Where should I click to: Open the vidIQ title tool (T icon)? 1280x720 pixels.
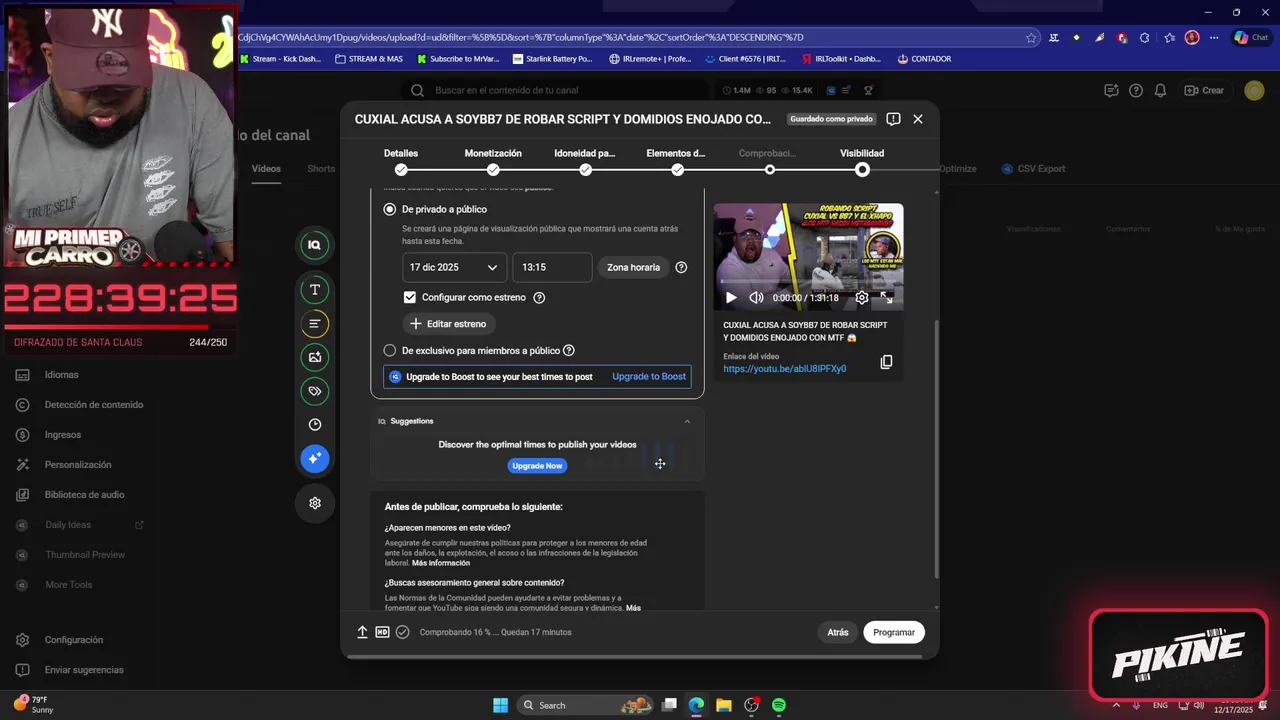314,289
